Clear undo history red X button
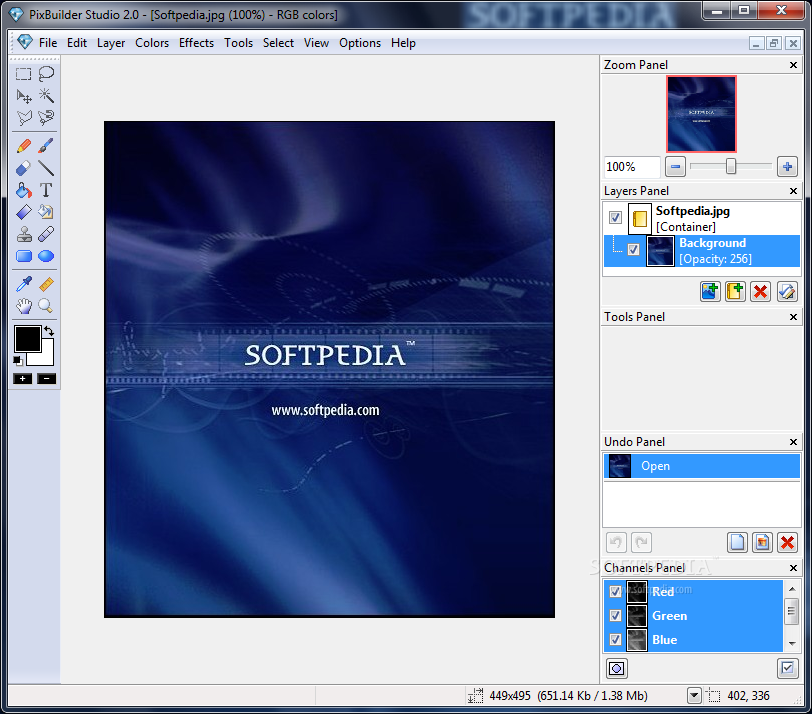Image resolution: width=812 pixels, height=714 pixels. click(787, 543)
